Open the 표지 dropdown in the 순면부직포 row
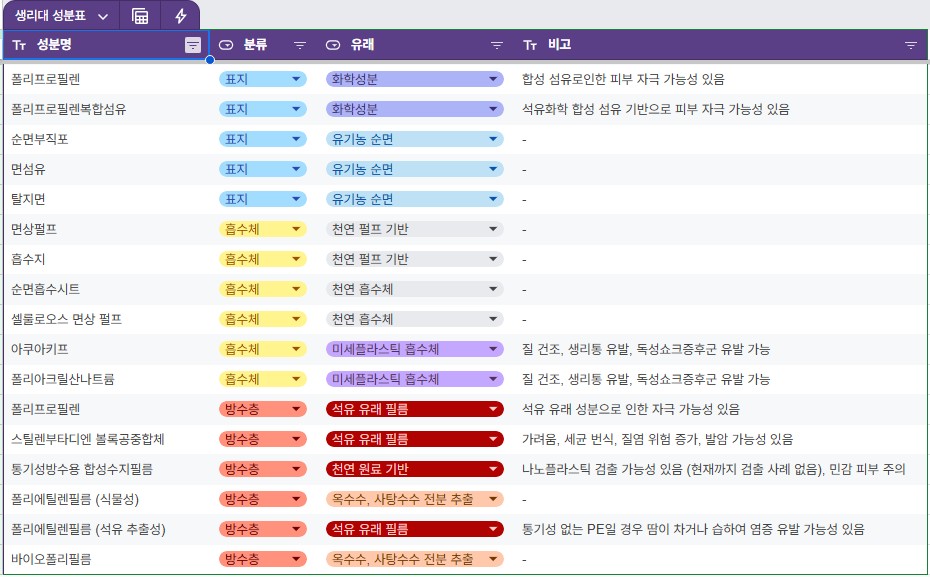This screenshot has width=930, height=577. 295,139
